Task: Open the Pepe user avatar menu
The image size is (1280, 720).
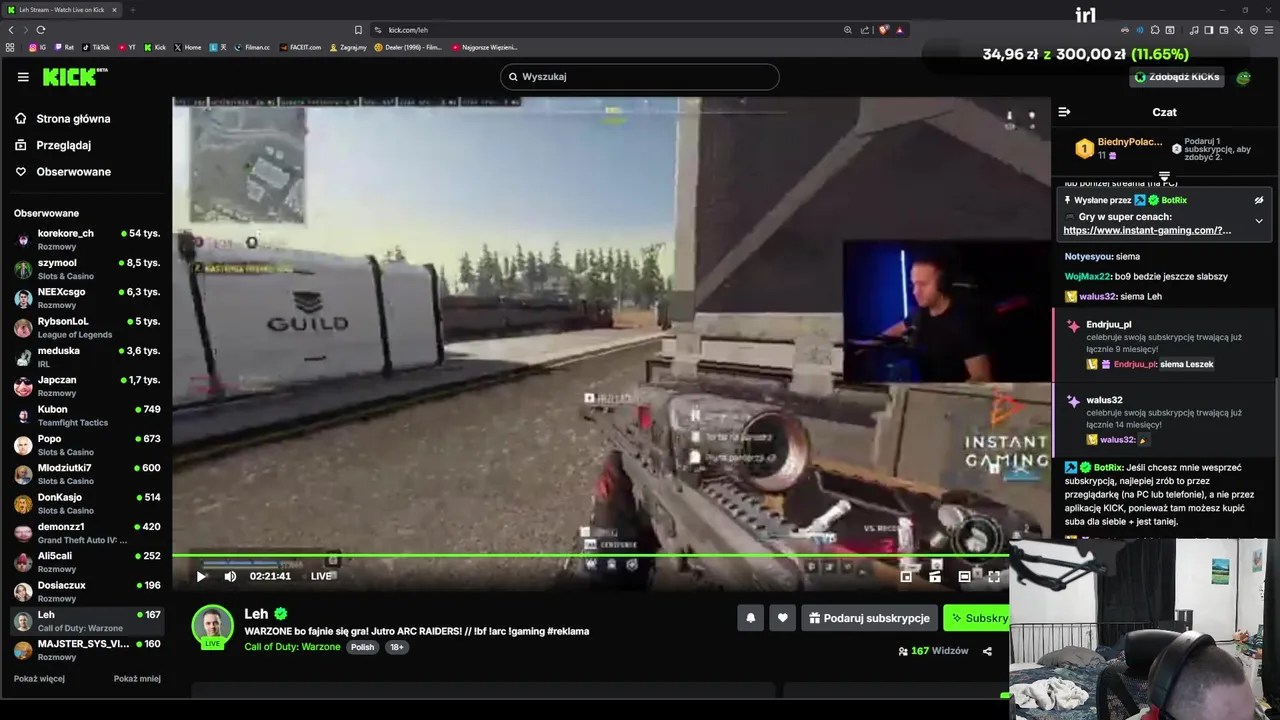Action: coord(1244,77)
